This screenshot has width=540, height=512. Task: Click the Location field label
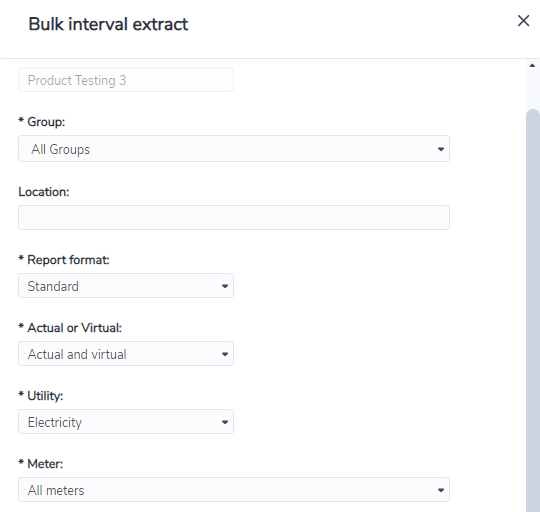44,192
